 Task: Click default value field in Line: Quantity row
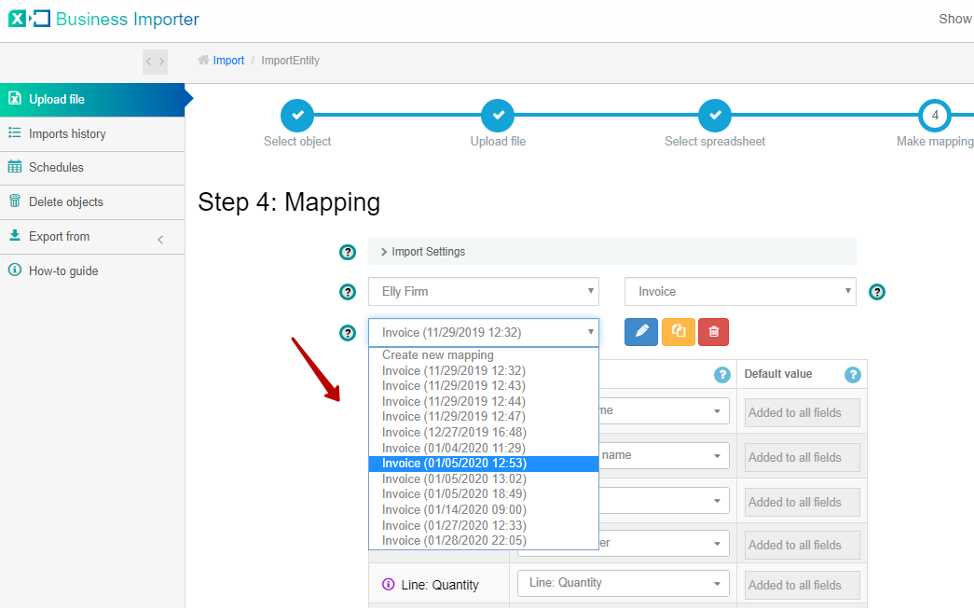click(x=802, y=585)
